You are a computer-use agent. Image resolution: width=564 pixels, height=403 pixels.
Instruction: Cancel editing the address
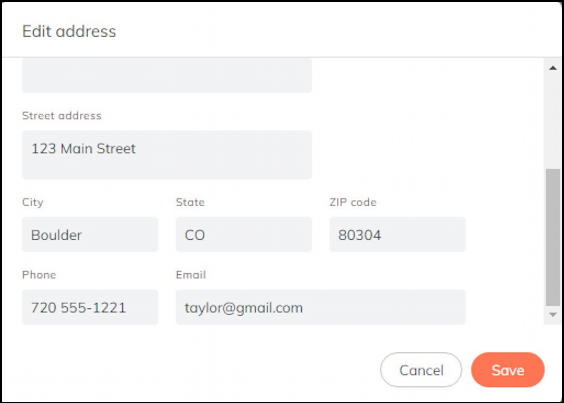coord(421,370)
